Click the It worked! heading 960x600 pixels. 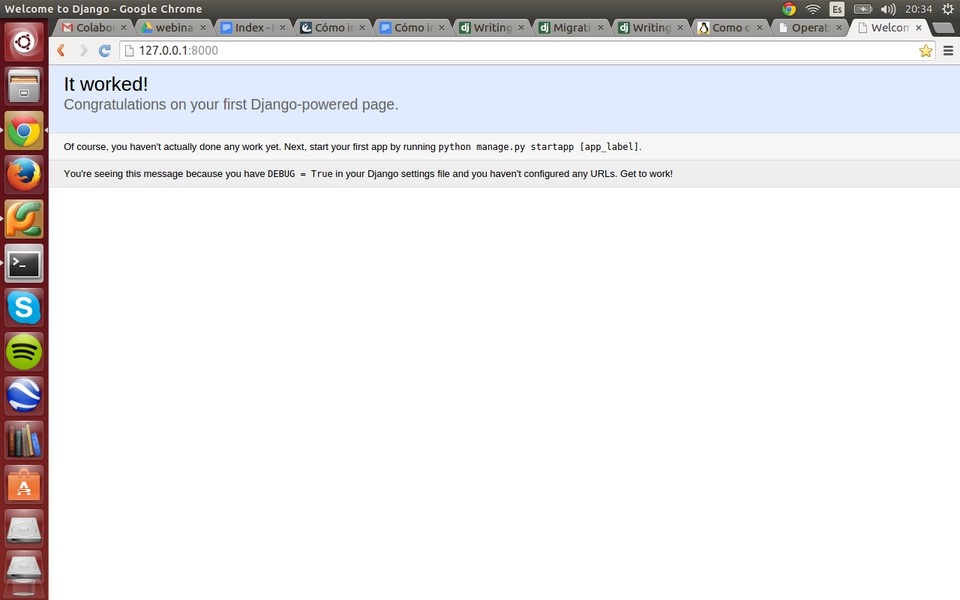106,84
